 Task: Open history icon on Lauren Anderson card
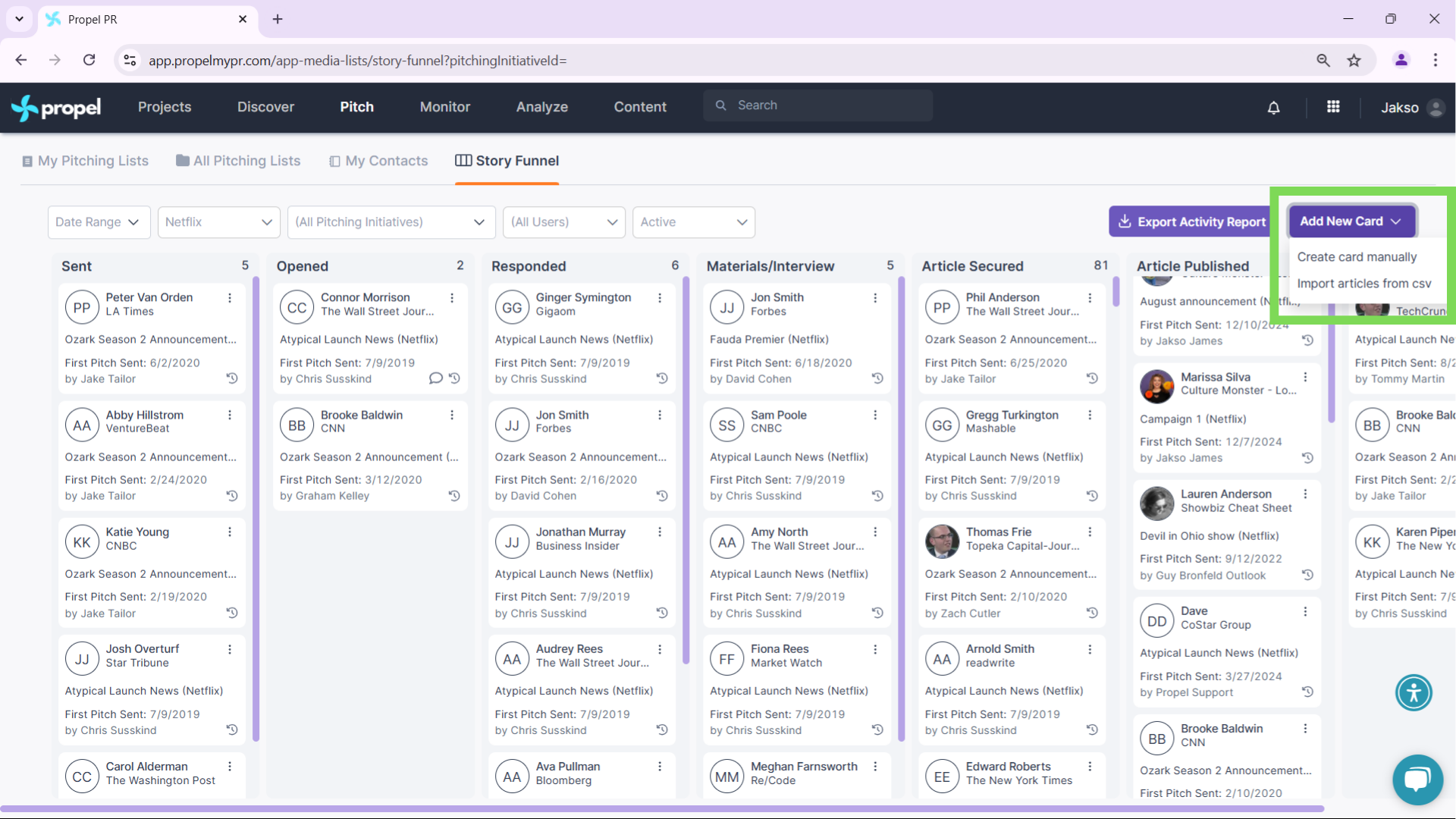[x=1307, y=575]
